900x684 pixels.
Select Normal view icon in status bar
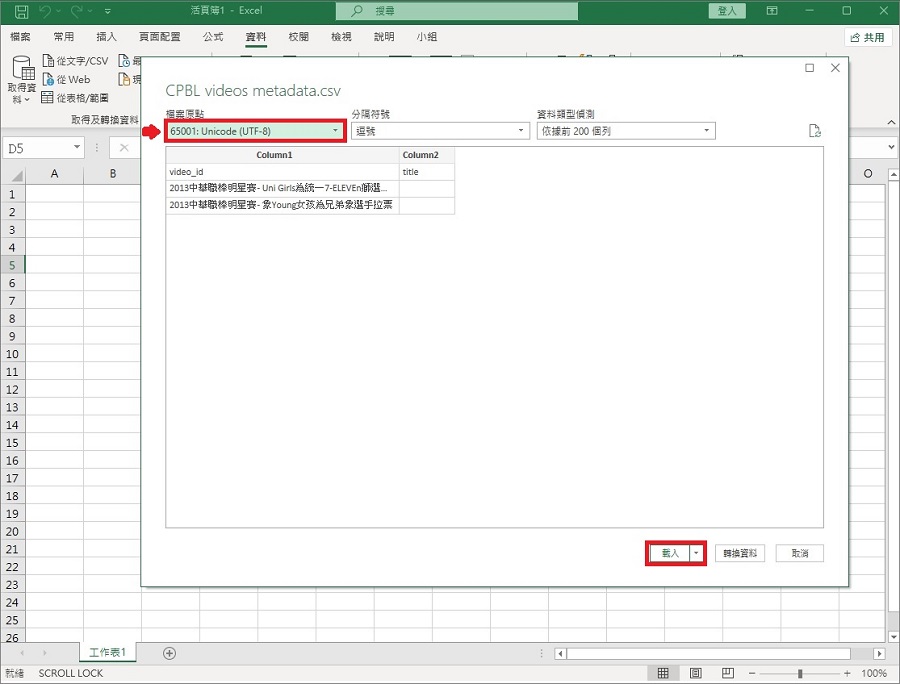coord(663,673)
